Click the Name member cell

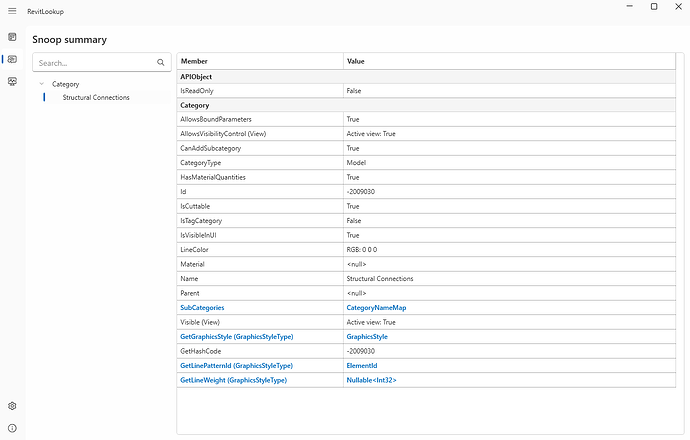[x=260, y=279]
